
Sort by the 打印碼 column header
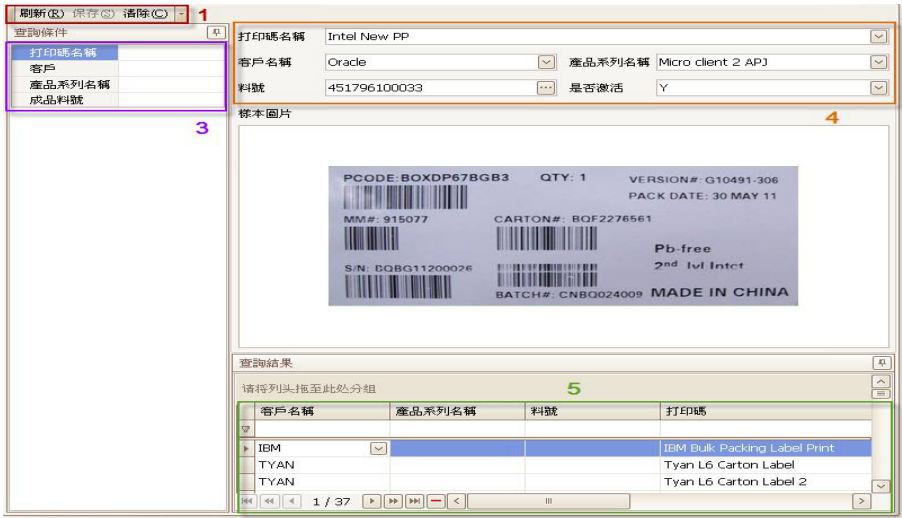tap(766, 411)
